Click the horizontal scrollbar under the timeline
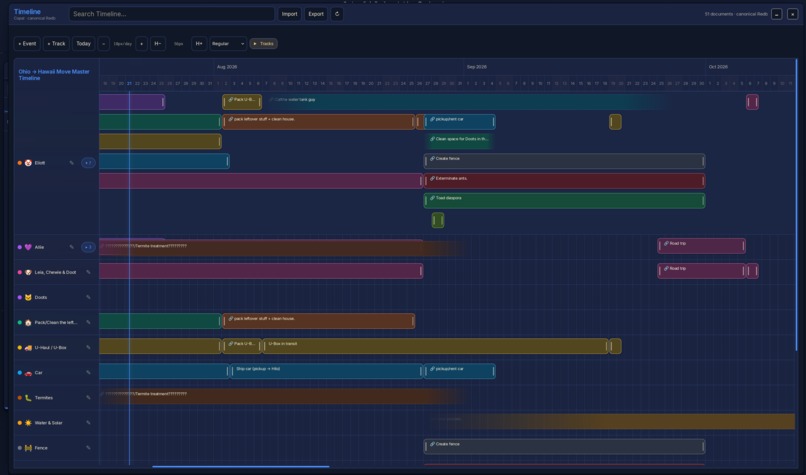The height and width of the screenshot is (475, 806). click(241, 467)
